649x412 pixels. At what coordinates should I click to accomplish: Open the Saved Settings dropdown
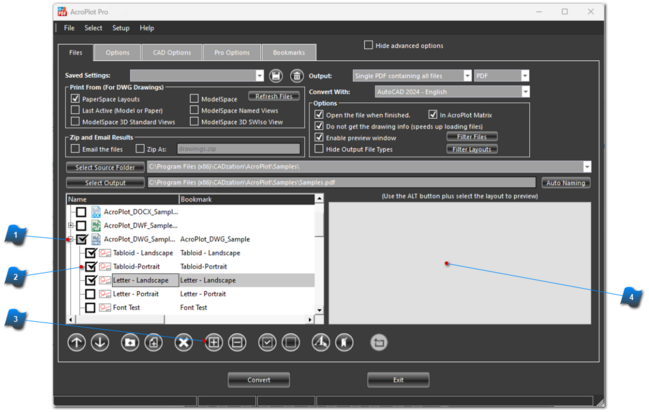(x=260, y=76)
